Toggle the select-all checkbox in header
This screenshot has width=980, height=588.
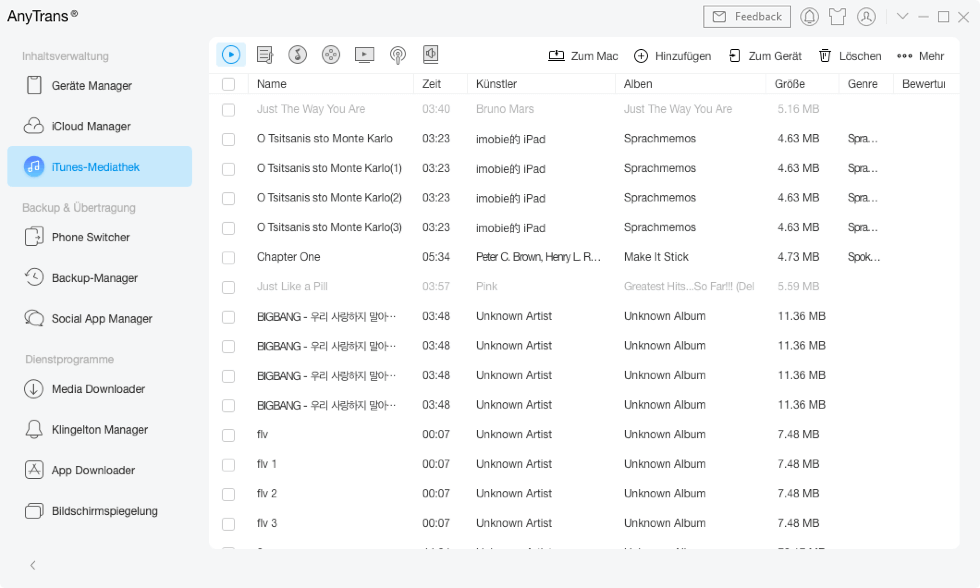click(x=229, y=84)
